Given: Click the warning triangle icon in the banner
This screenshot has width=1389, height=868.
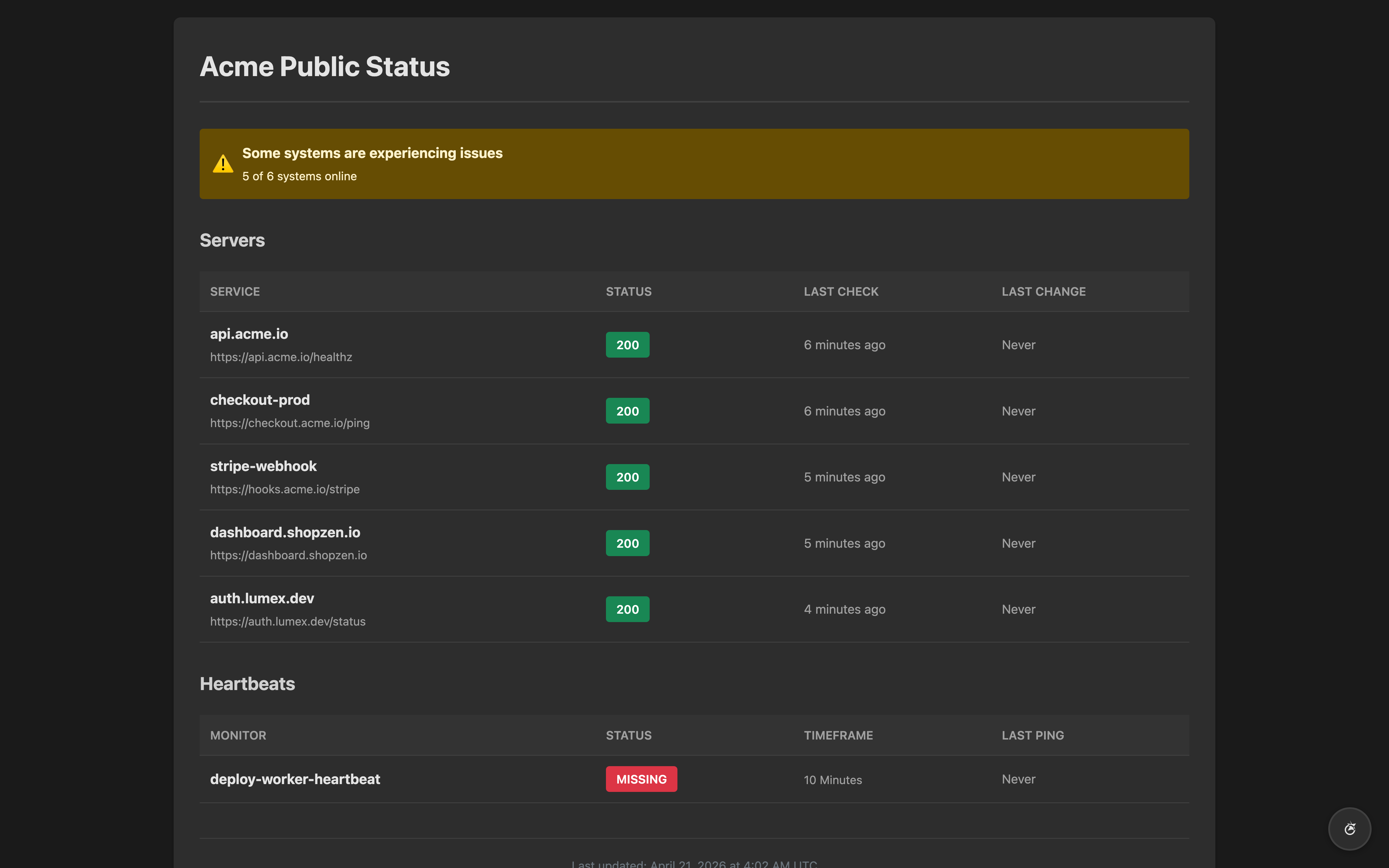Looking at the screenshot, I should click(x=223, y=163).
